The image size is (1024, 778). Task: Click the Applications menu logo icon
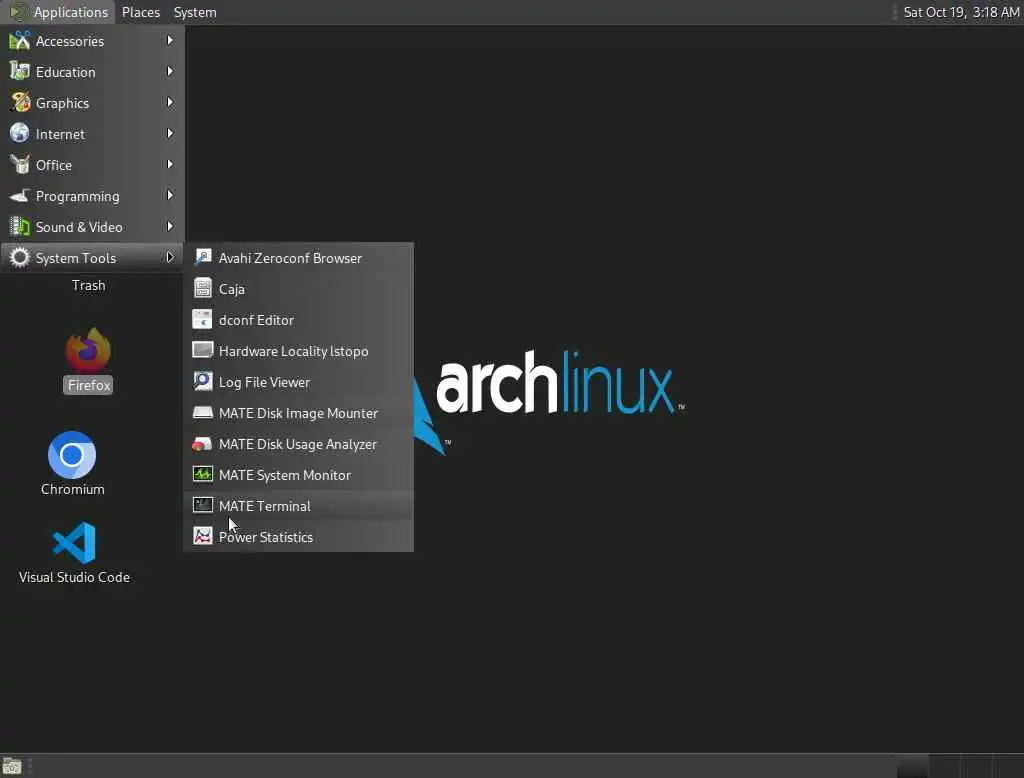[x=18, y=12]
